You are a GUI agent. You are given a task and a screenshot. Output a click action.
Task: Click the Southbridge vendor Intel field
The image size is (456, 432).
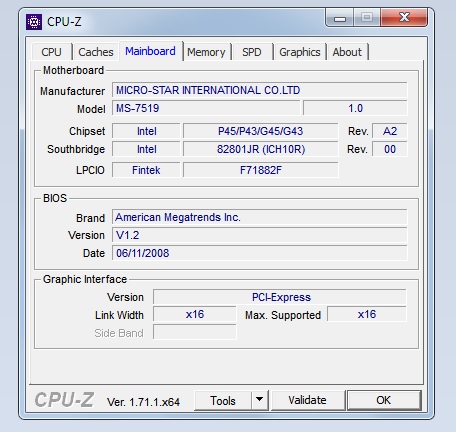click(x=146, y=149)
